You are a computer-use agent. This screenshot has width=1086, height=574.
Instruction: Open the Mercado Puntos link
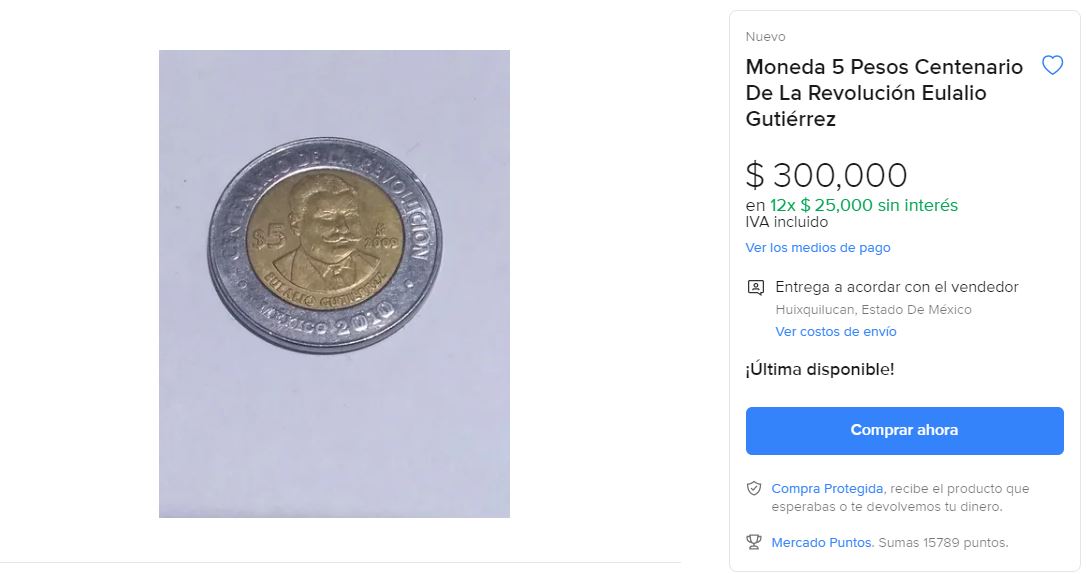tap(823, 543)
